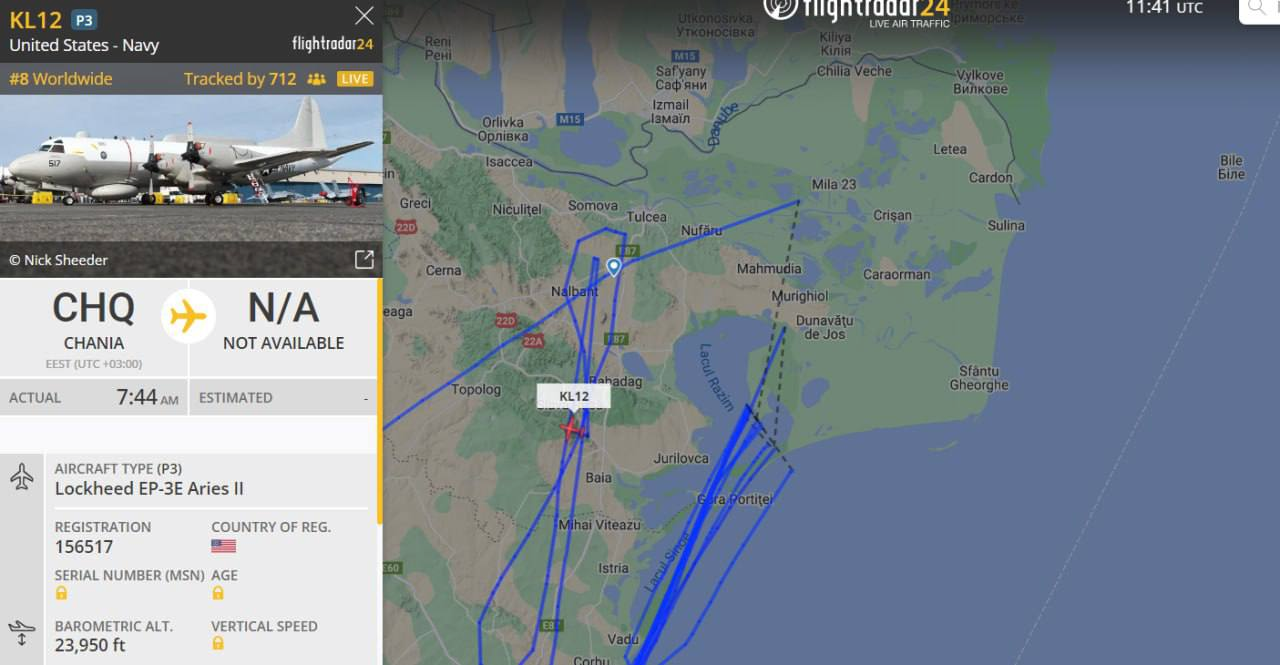Click the red KL12 aircraft on map
Viewport: 1280px width, 665px height.
click(572, 430)
